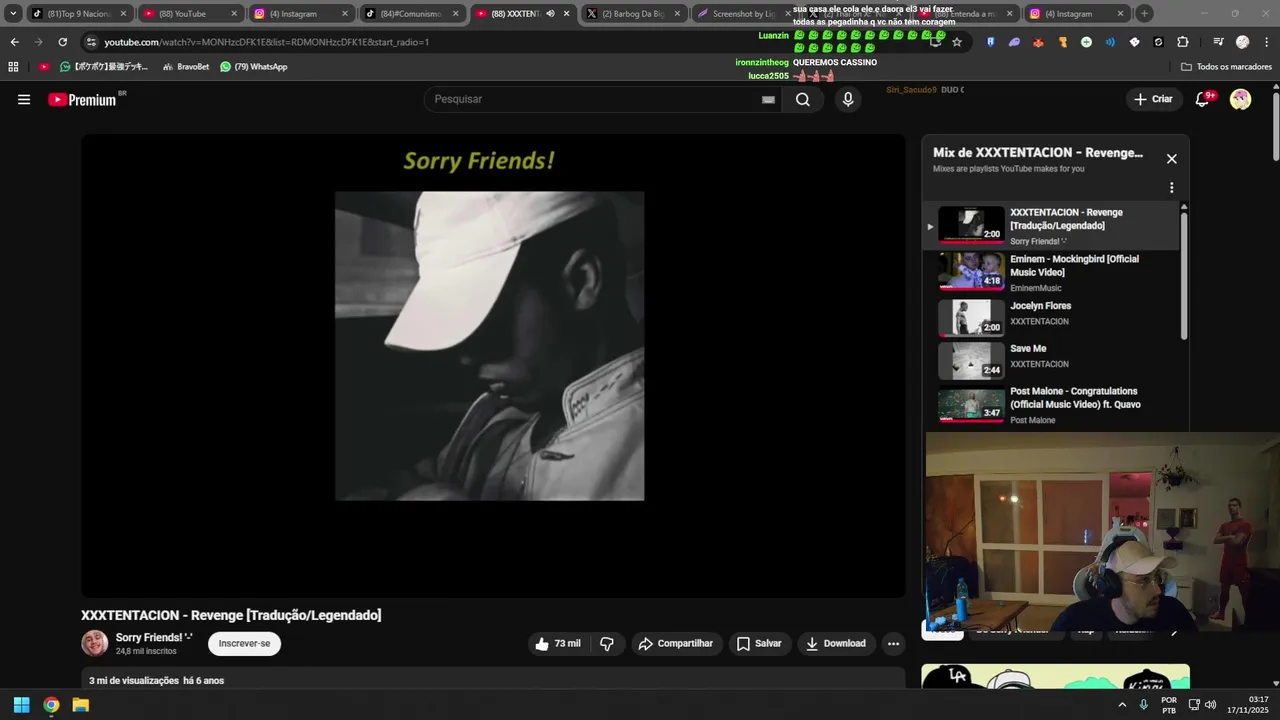Click the youtube.com URL in address bar
Image resolution: width=1280 pixels, height=720 pixels.
coord(267,42)
